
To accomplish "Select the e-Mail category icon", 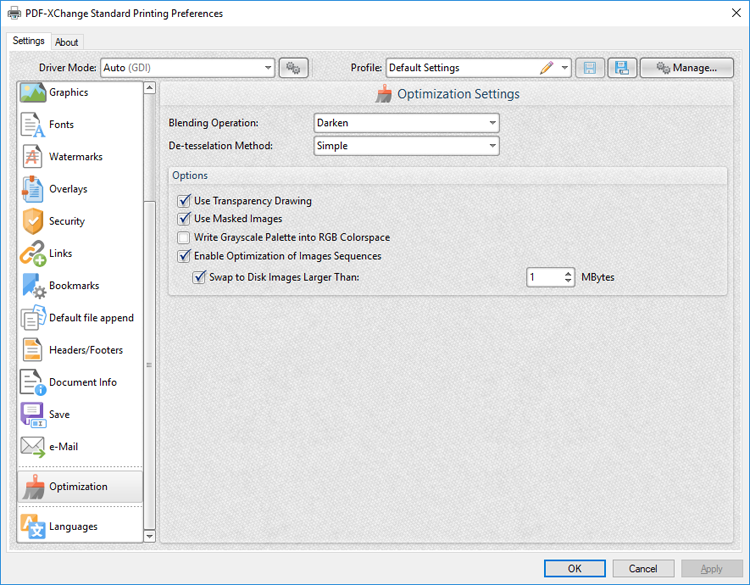I will (x=33, y=447).
